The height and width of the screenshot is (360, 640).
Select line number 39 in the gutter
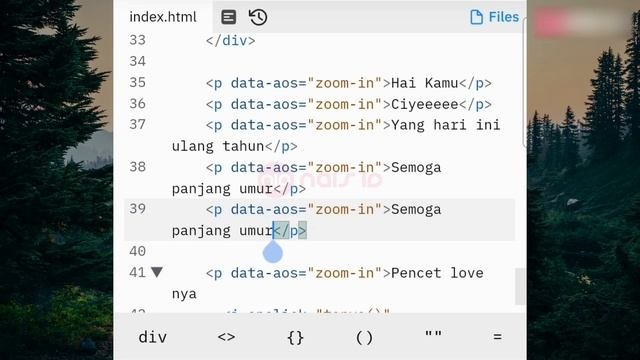[x=138, y=209]
